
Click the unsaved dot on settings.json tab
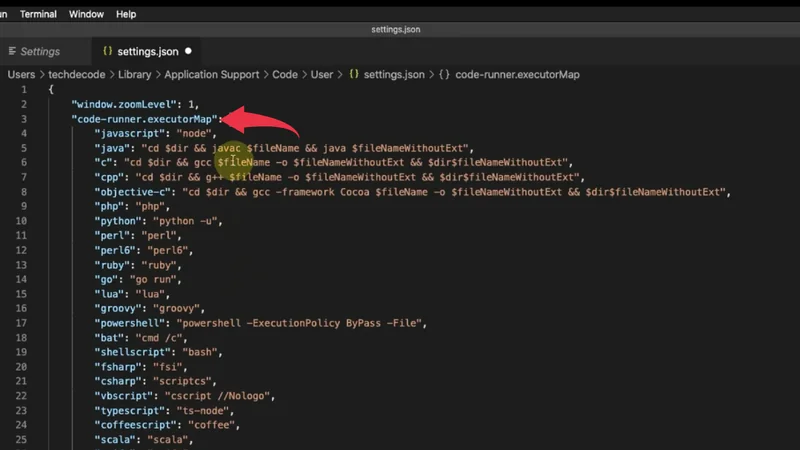click(187, 51)
